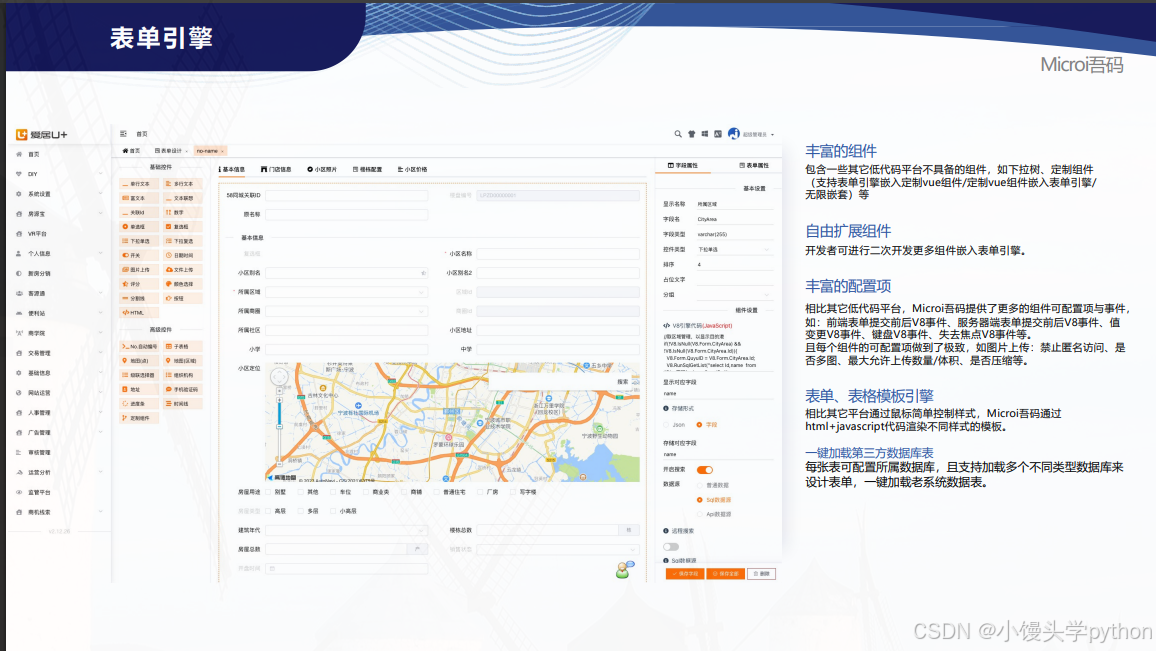Open the 所属商圈 dropdown
This screenshot has height=651, width=1156.
point(347,311)
